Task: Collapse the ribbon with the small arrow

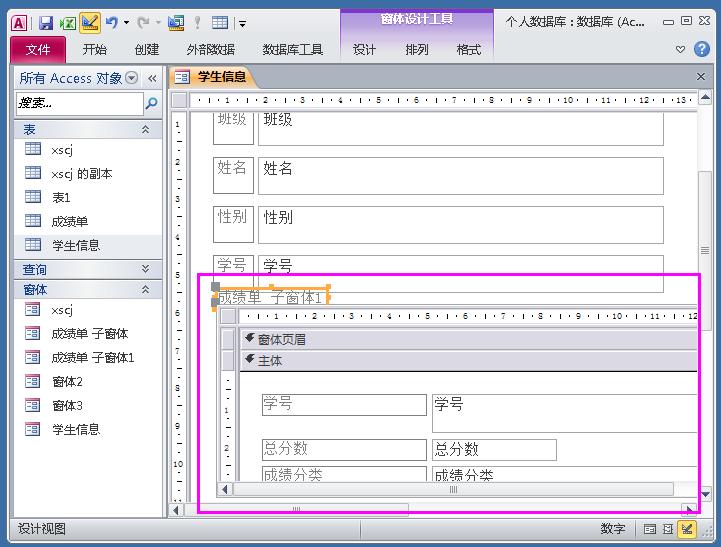Action: [681, 49]
